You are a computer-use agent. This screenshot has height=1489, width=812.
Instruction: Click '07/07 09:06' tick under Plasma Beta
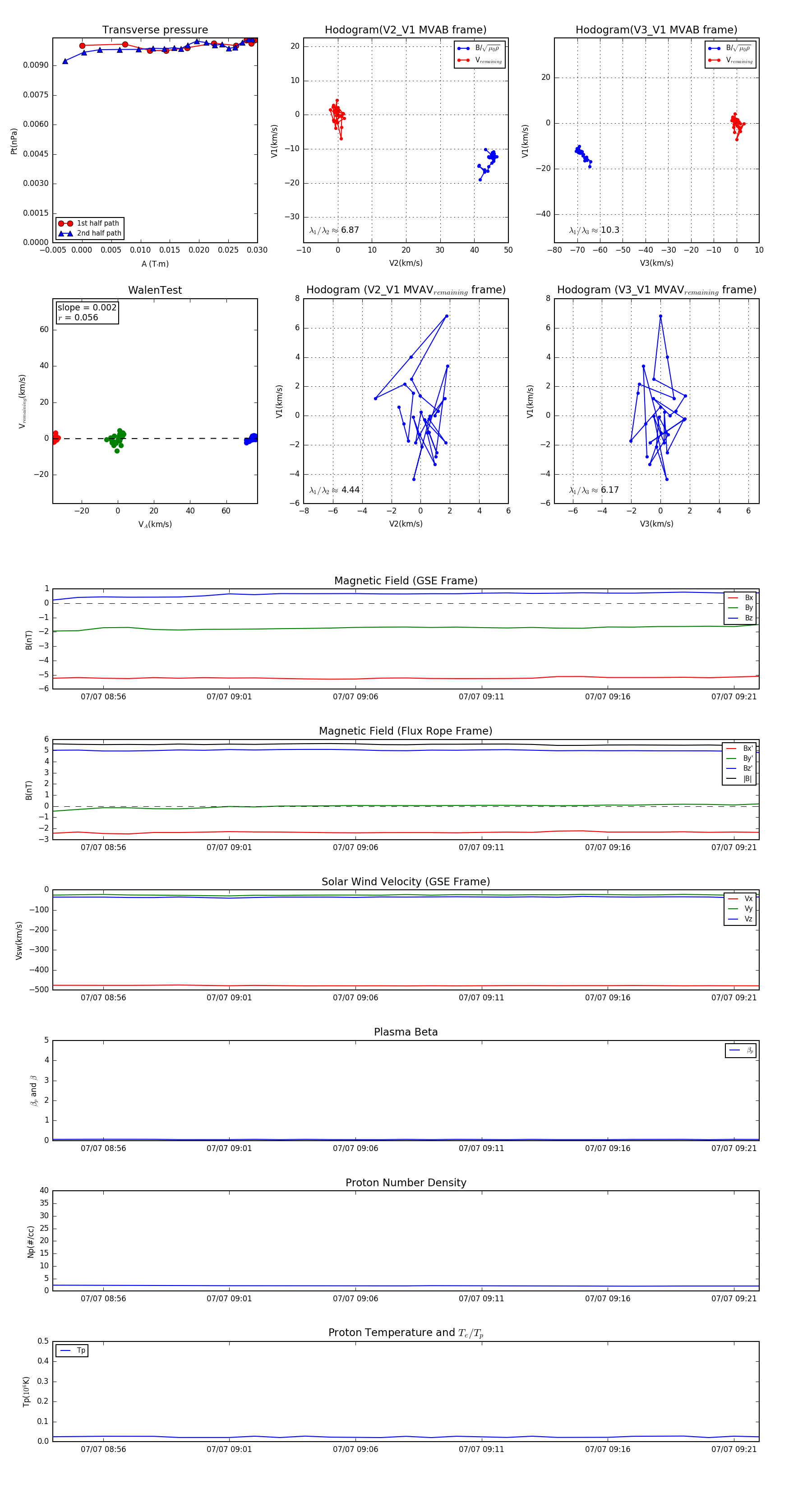click(x=355, y=1148)
